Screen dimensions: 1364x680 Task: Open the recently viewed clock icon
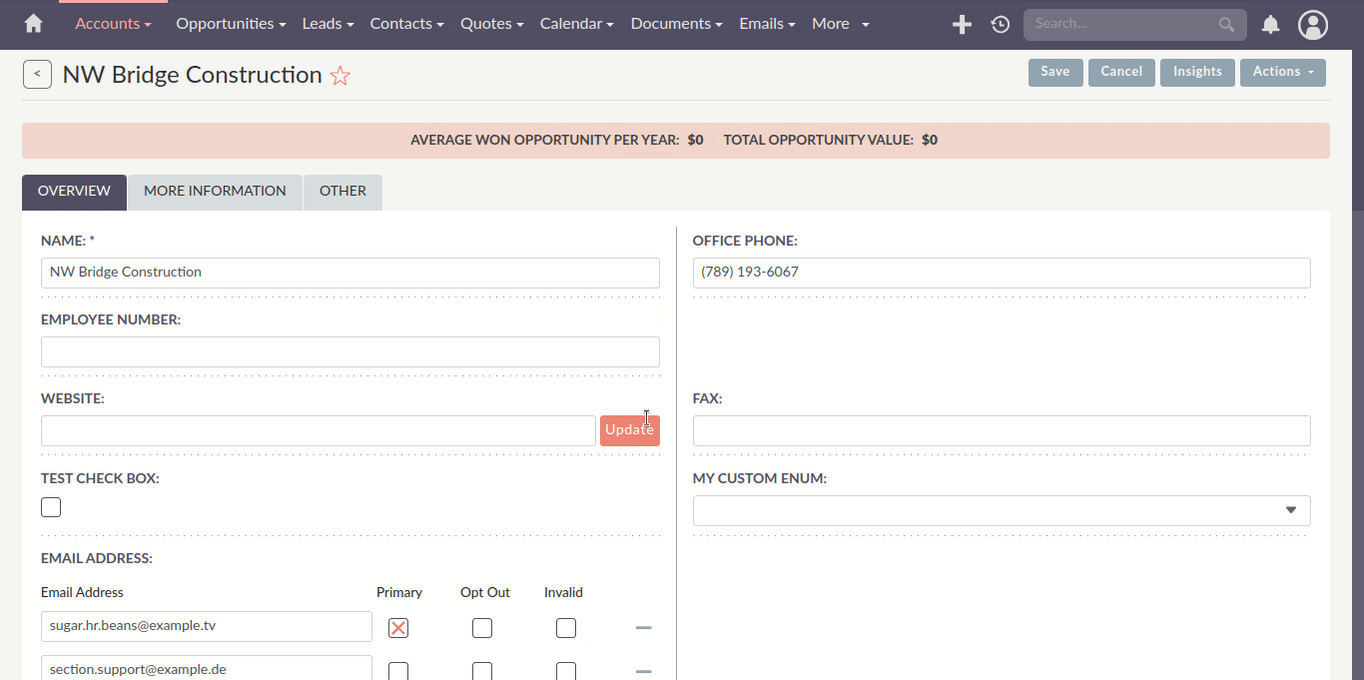coord(1000,24)
